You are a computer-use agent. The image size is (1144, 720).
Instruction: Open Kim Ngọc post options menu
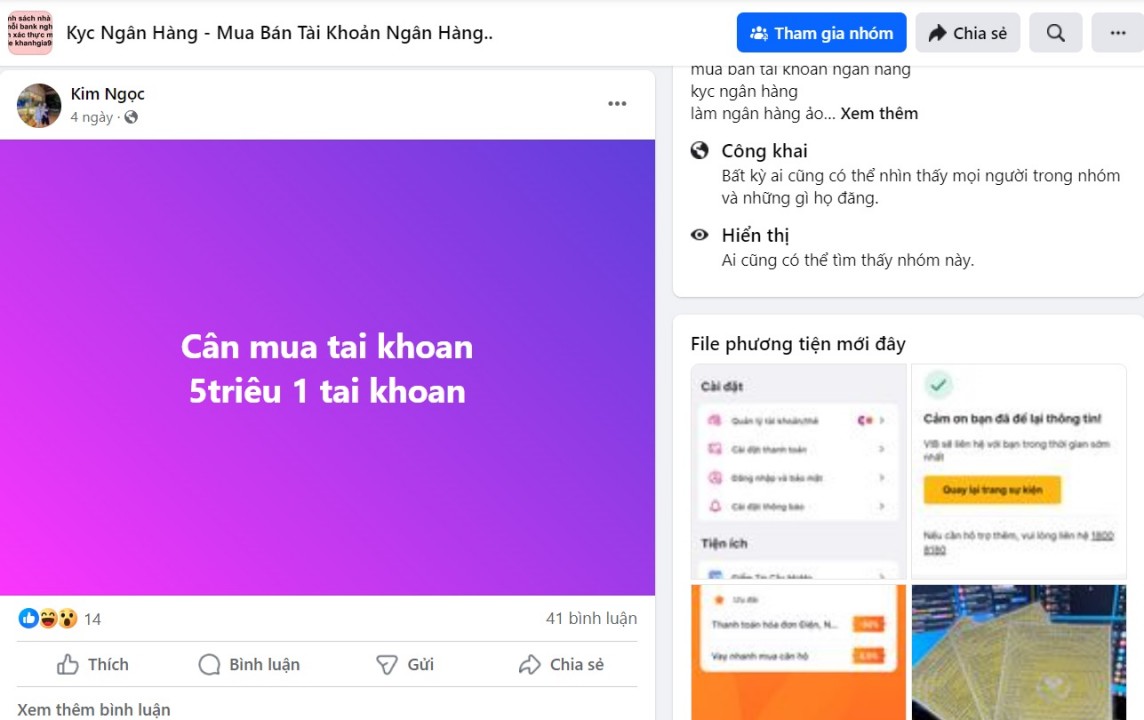pos(617,104)
